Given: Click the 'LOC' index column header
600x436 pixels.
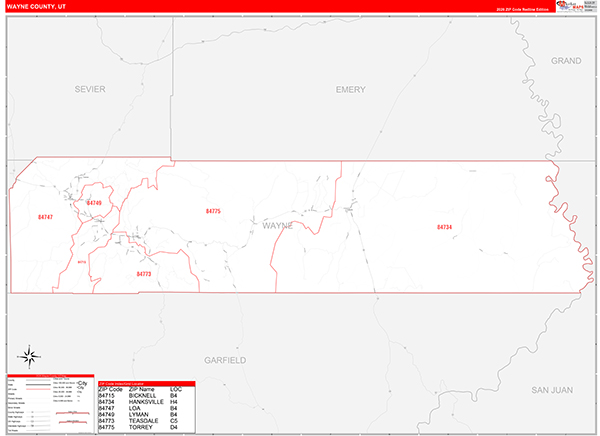Looking at the screenshot, I should click(176, 389).
